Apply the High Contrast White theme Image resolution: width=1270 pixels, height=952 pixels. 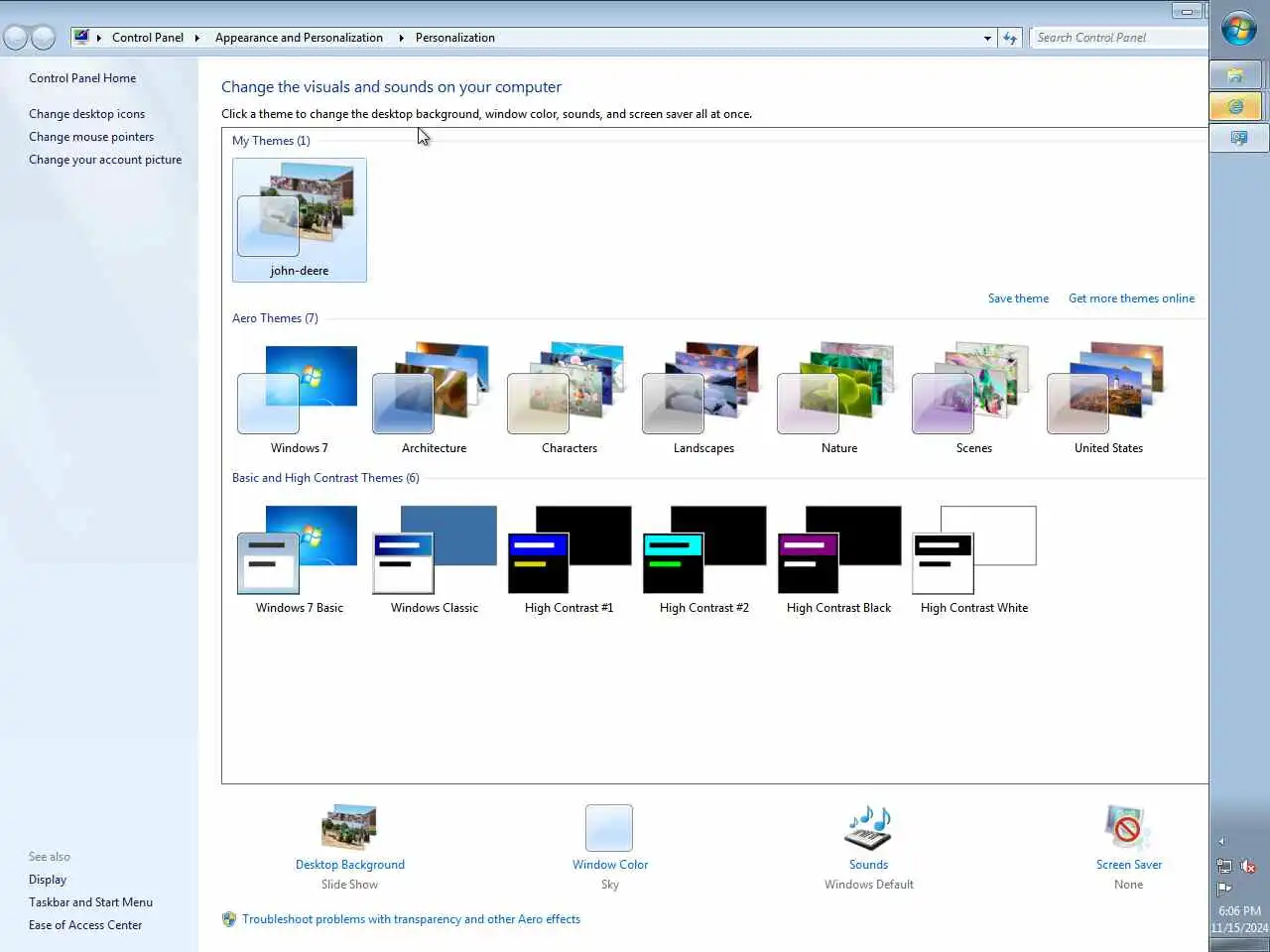(974, 559)
